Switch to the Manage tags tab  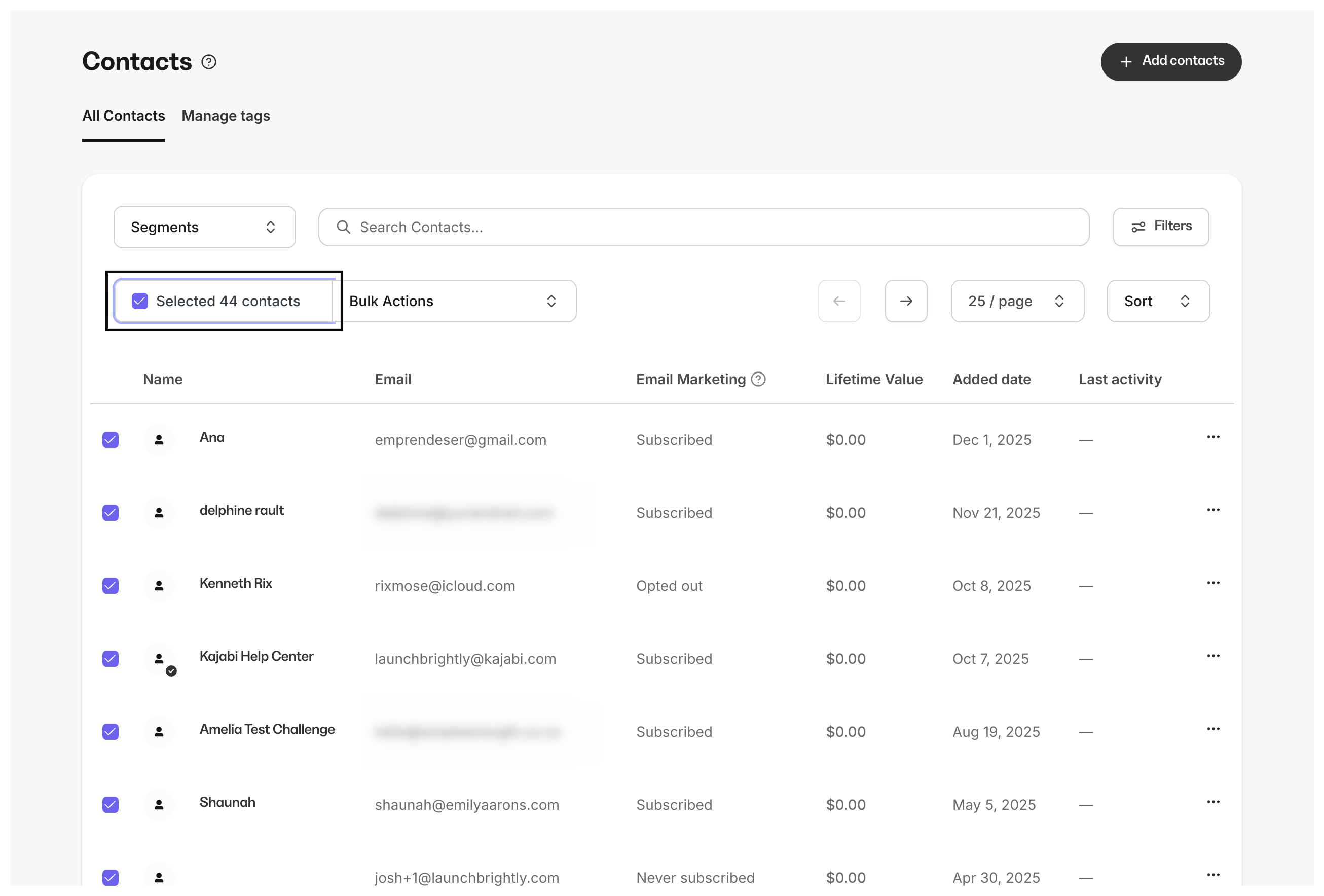point(226,116)
